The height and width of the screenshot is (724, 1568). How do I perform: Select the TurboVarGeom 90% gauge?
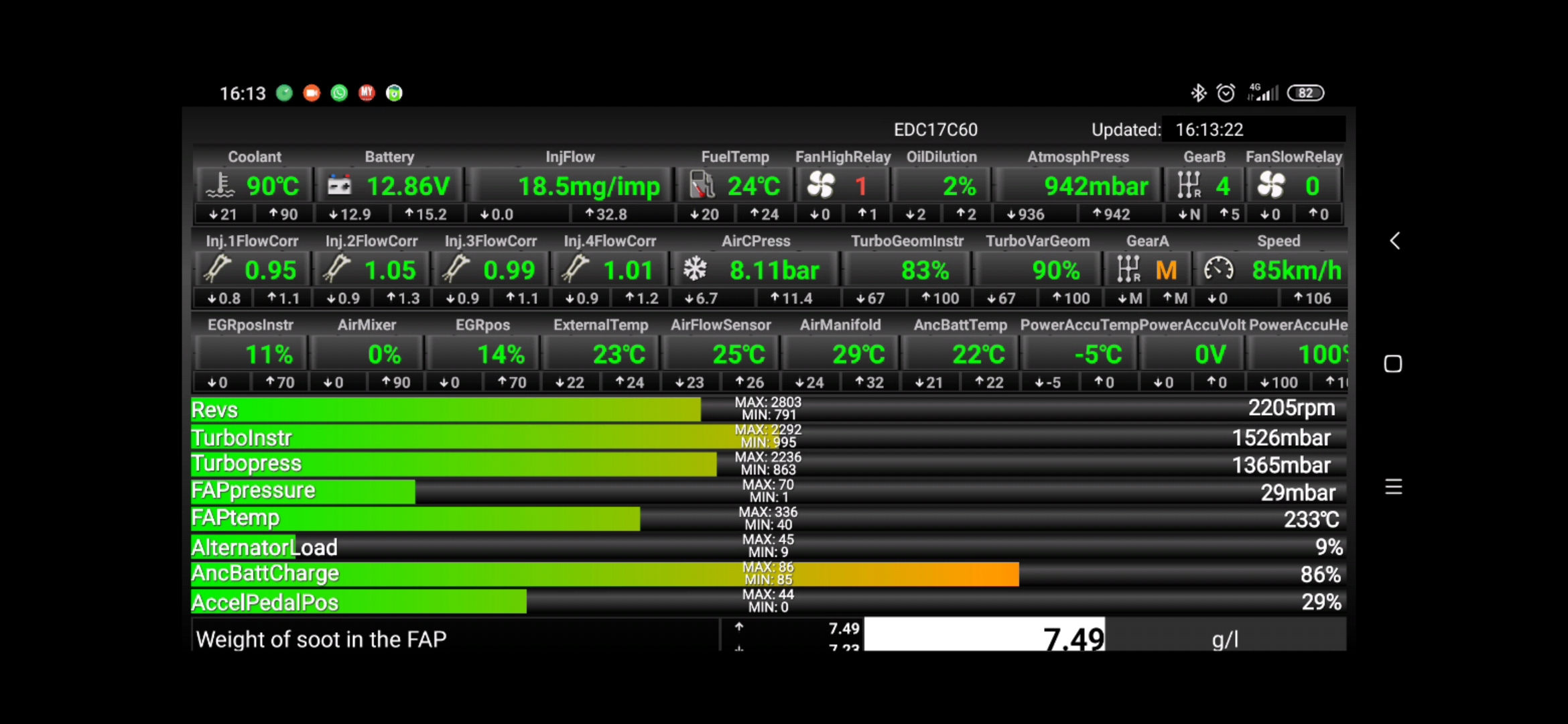click(x=1055, y=270)
